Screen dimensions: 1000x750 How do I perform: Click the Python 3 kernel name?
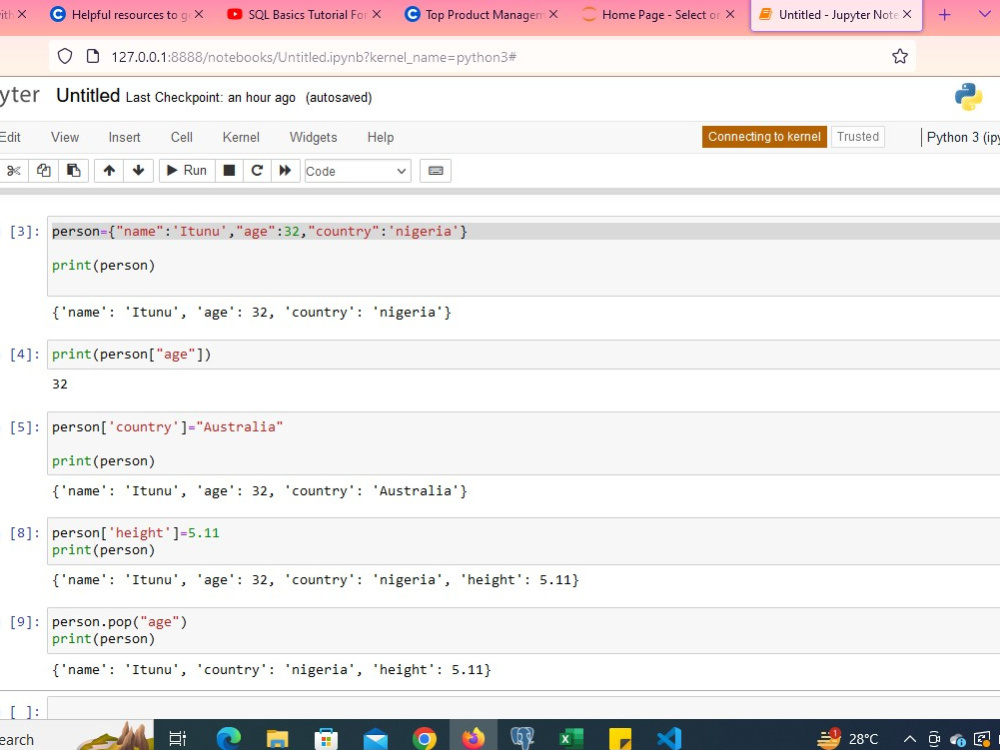pos(962,137)
